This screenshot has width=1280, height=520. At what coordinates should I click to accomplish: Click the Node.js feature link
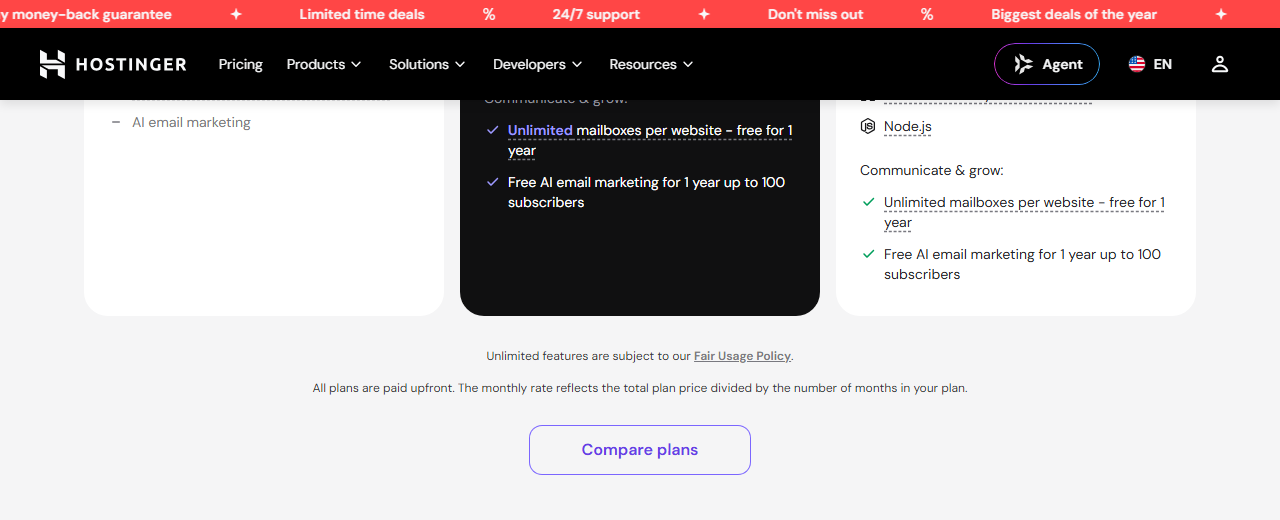pos(908,127)
